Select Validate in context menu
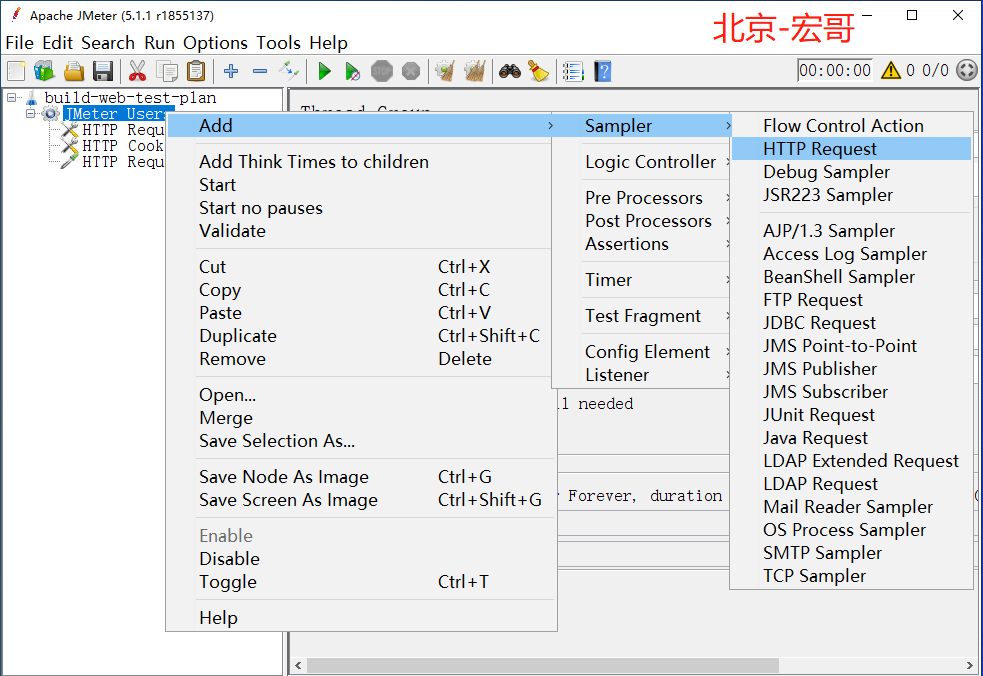The image size is (983, 676). [x=360, y=231]
